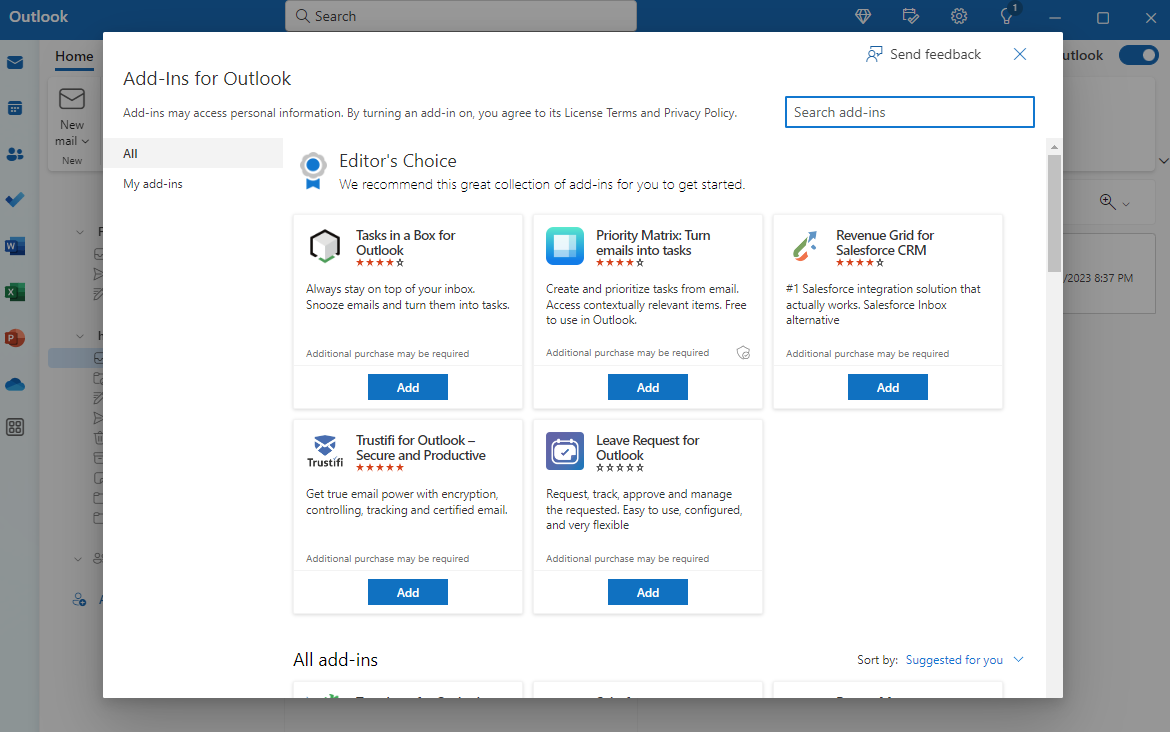This screenshot has width=1170, height=732.
Task: Open the Calendar from the left sidebar
Action: [14, 107]
